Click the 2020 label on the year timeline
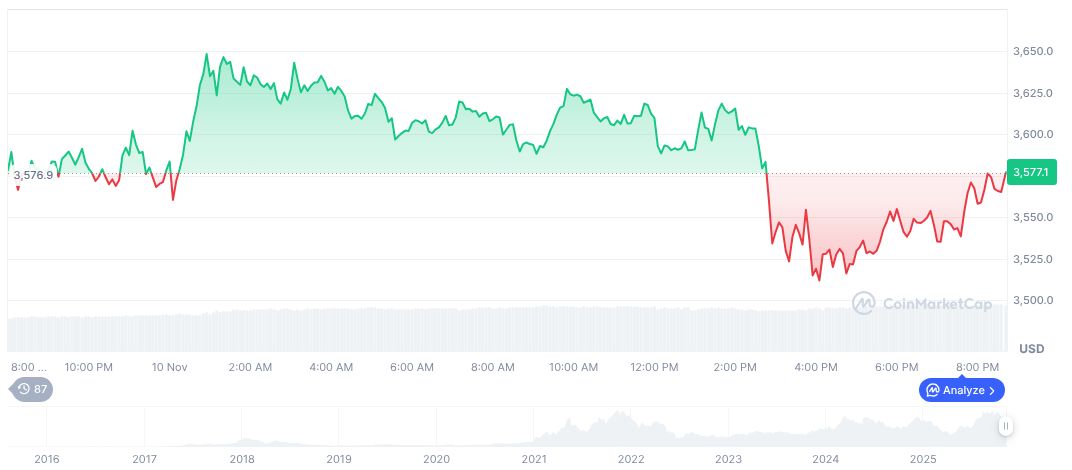 pos(436,459)
